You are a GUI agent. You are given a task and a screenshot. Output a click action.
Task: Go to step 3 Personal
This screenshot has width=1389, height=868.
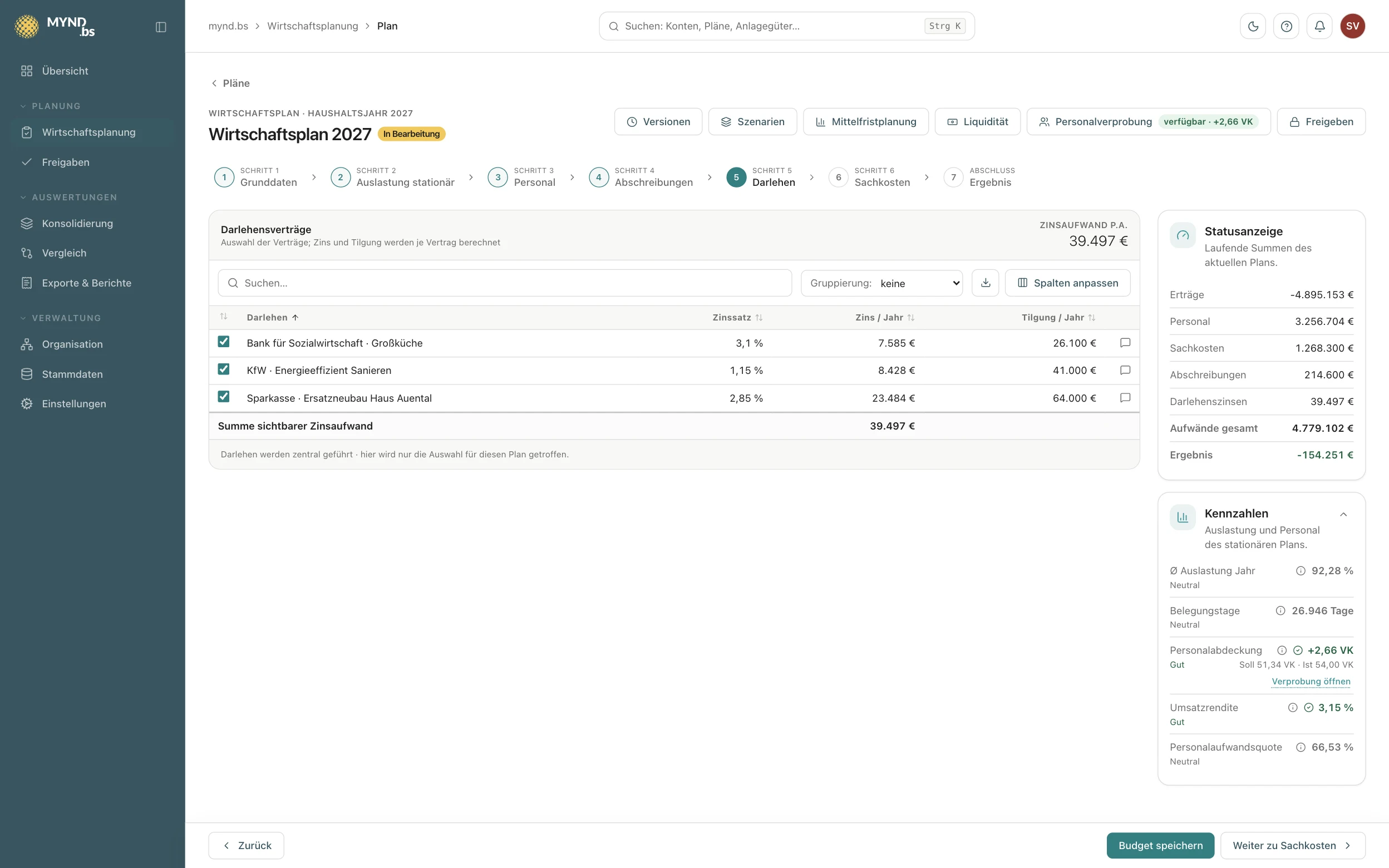click(522, 177)
